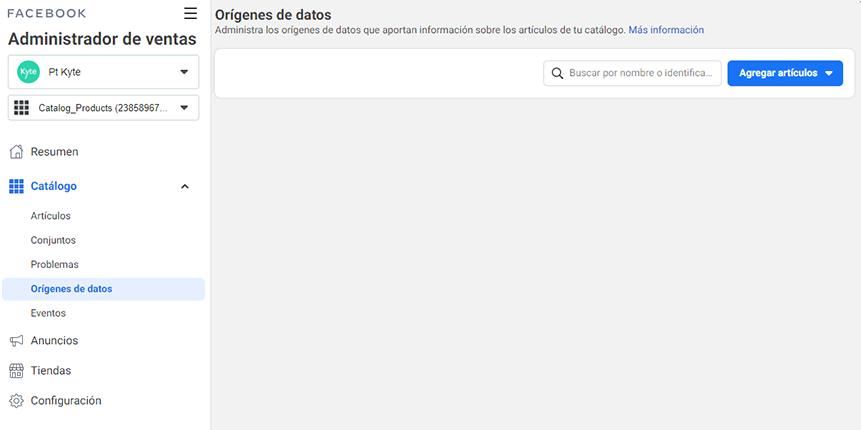Focus the Buscar por nombre search field

pyautogui.click(x=633, y=73)
